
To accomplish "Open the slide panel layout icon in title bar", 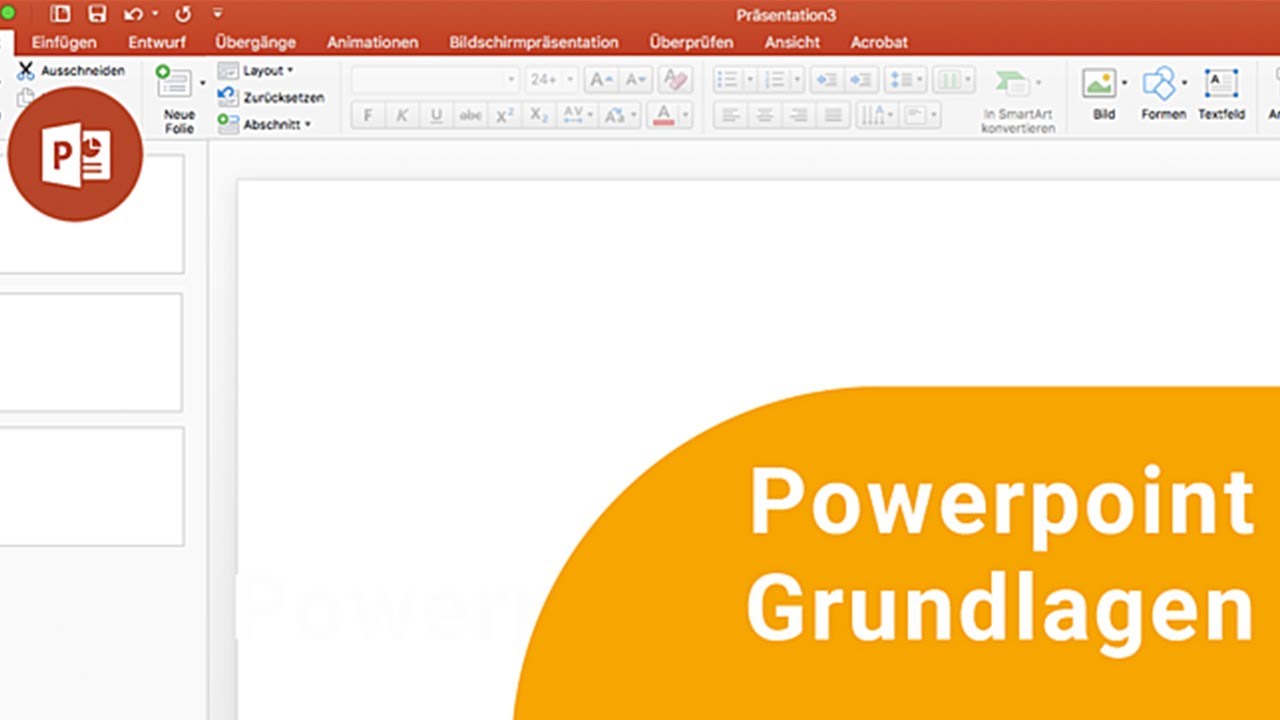I will tap(60, 14).
